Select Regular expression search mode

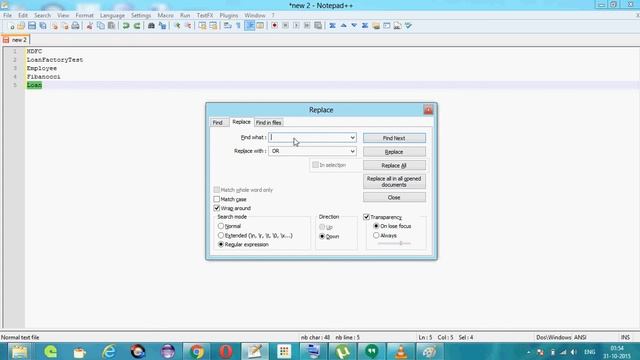pos(221,244)
